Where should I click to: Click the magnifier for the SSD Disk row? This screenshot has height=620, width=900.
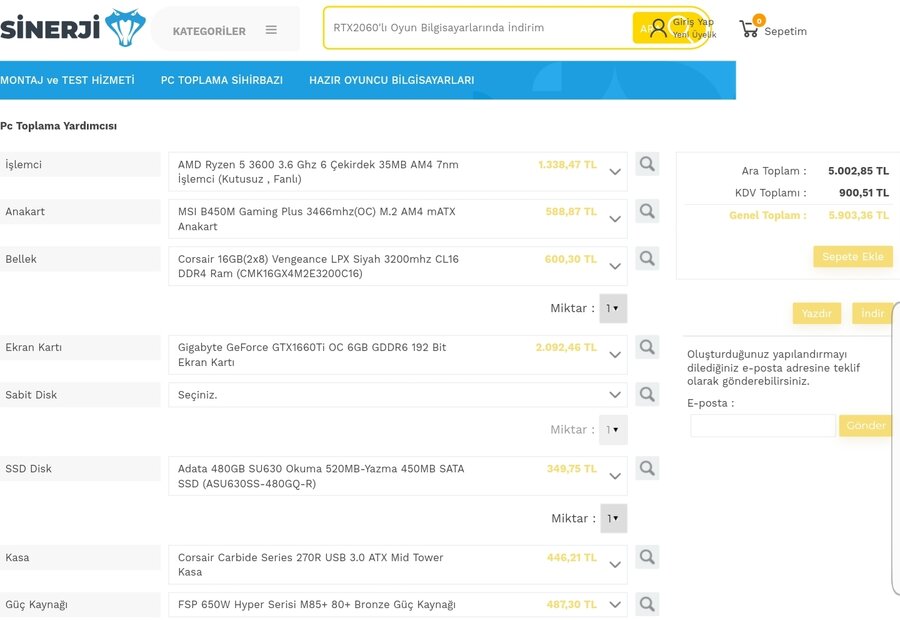tap(647, 468)
